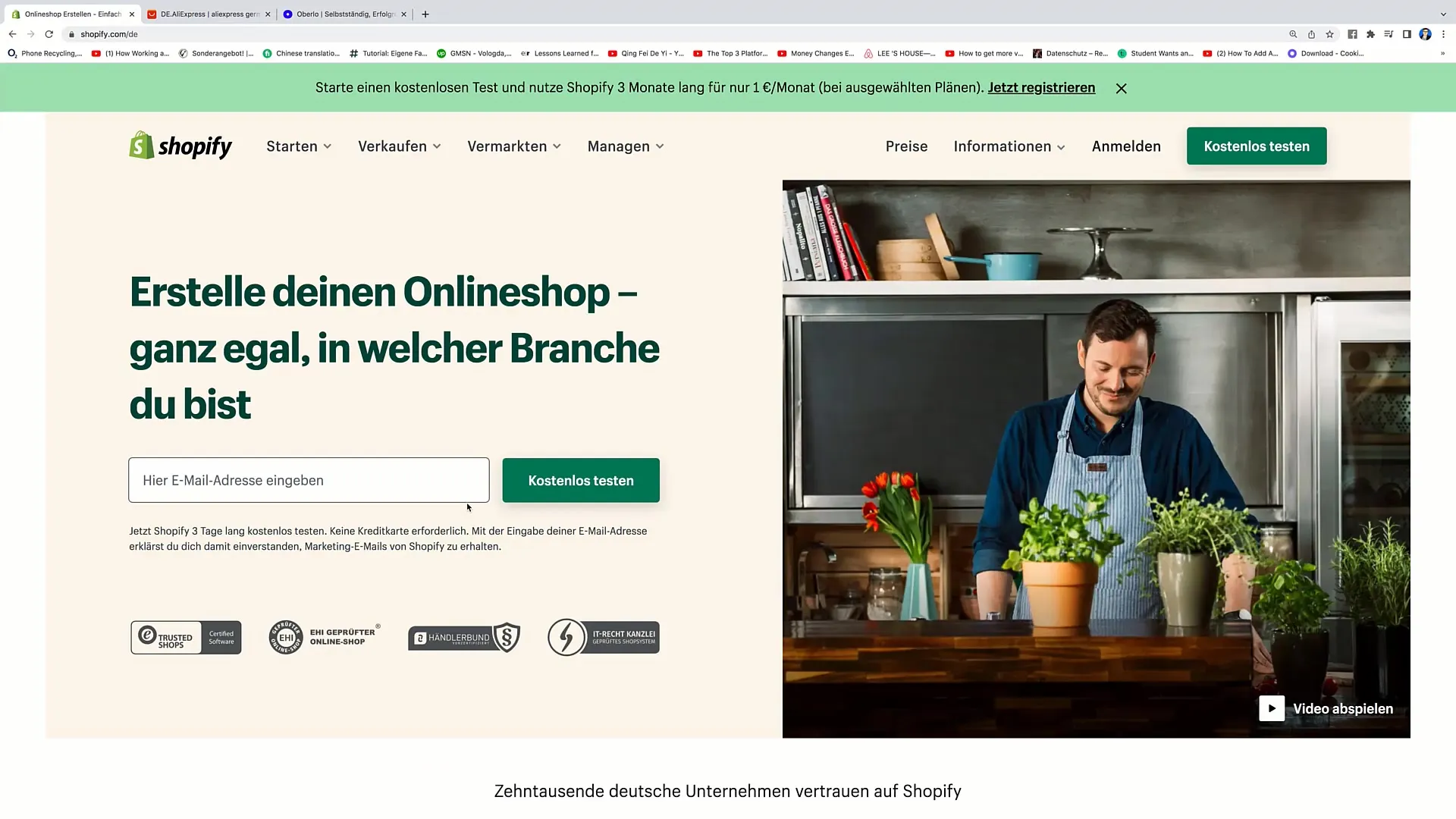
Task: Dismiss the green promo banner
Action: tap(1121, 88)
